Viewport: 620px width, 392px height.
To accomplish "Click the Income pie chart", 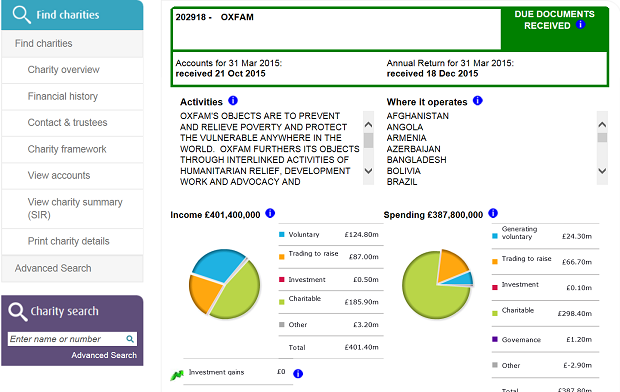I will [224, 284].
